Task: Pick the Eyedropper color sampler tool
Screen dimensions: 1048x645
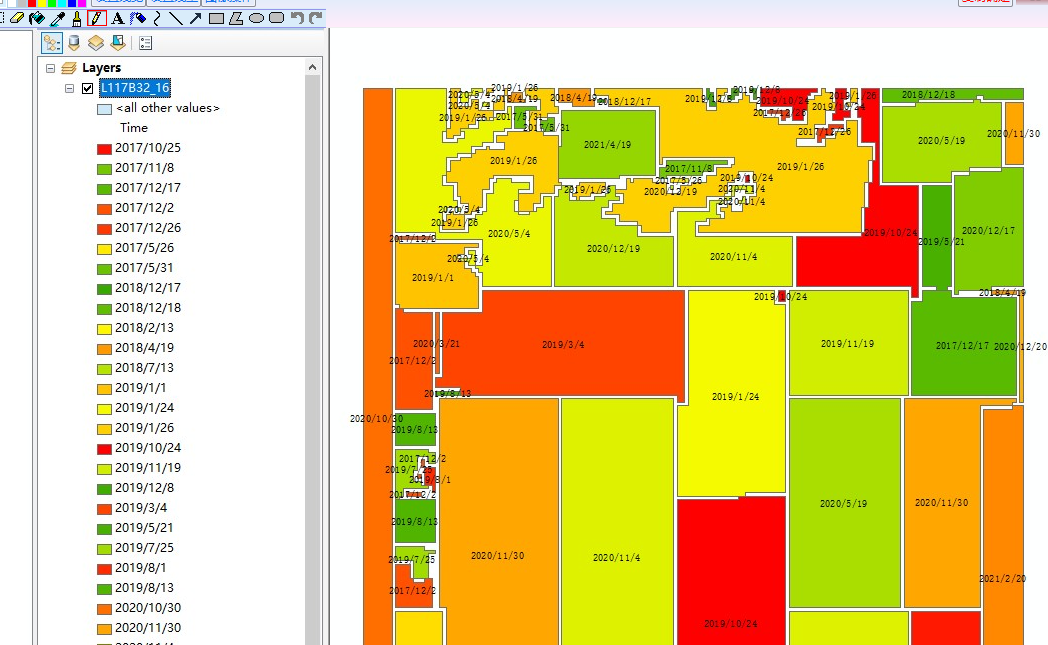Action: click(58, 18)
